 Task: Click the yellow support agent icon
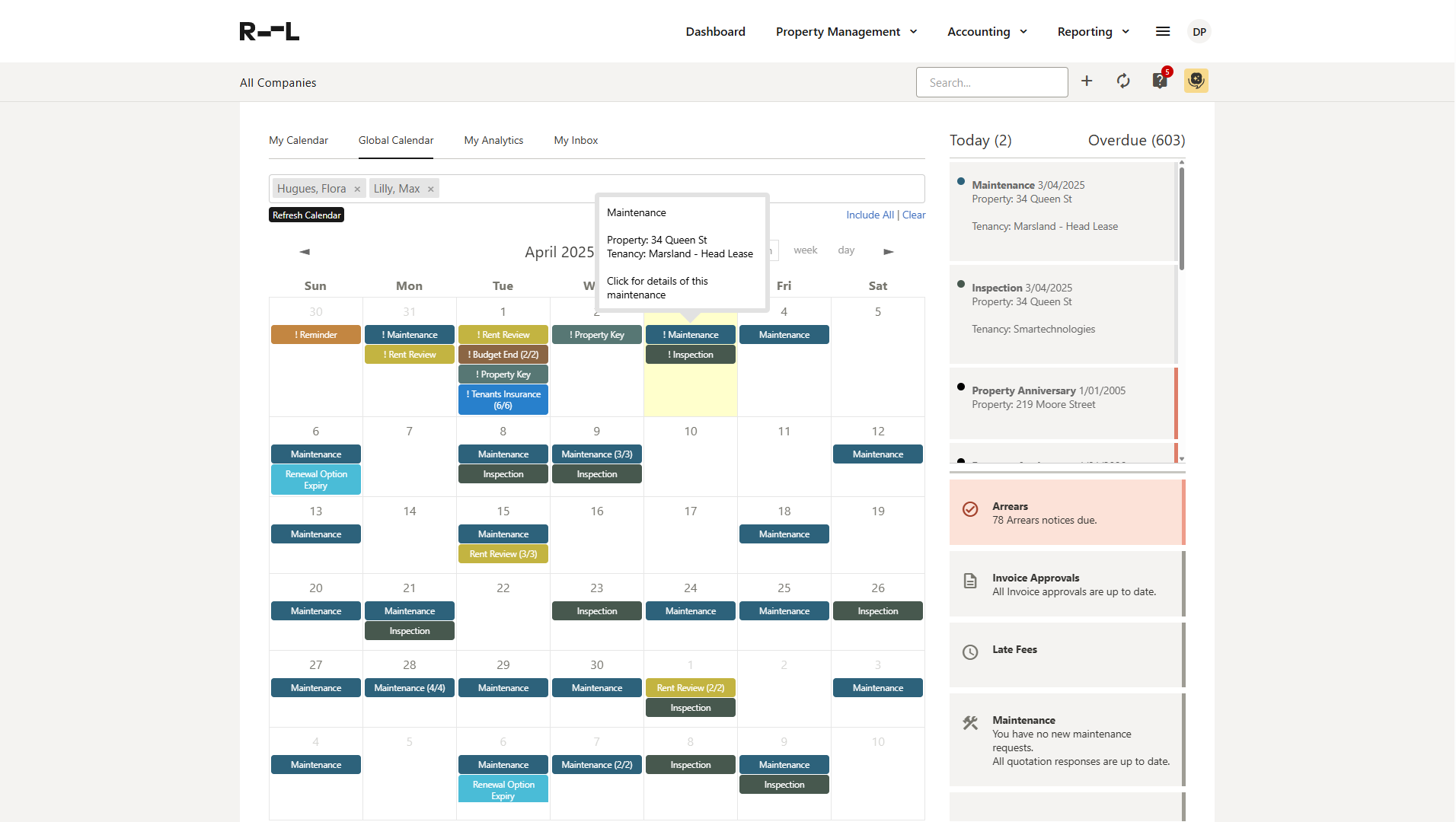[x=1196, y=81]
